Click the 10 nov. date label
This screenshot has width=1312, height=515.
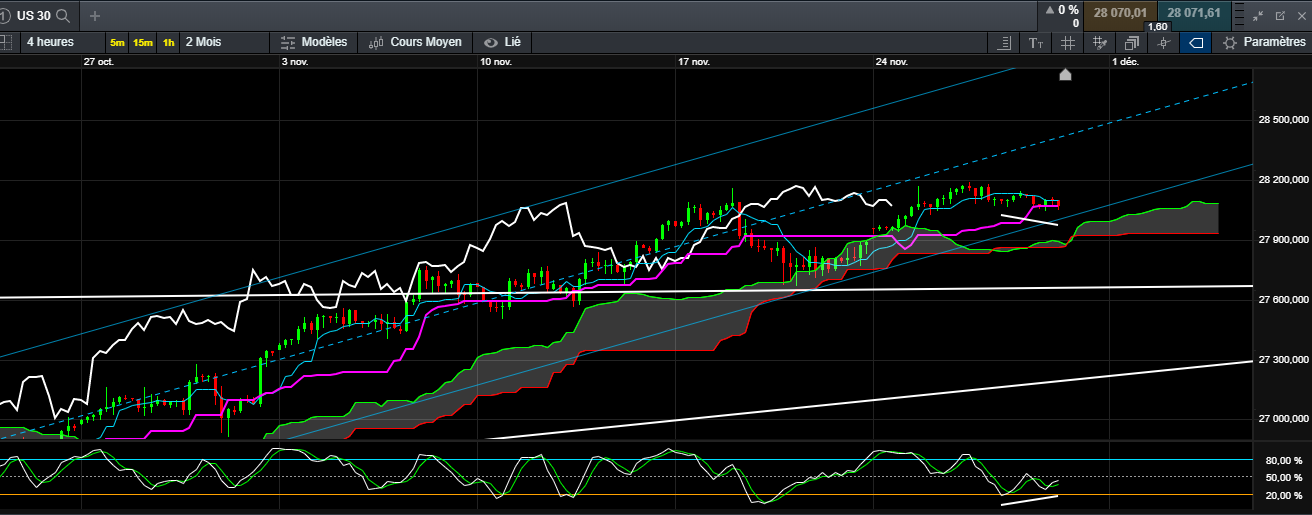496,61
